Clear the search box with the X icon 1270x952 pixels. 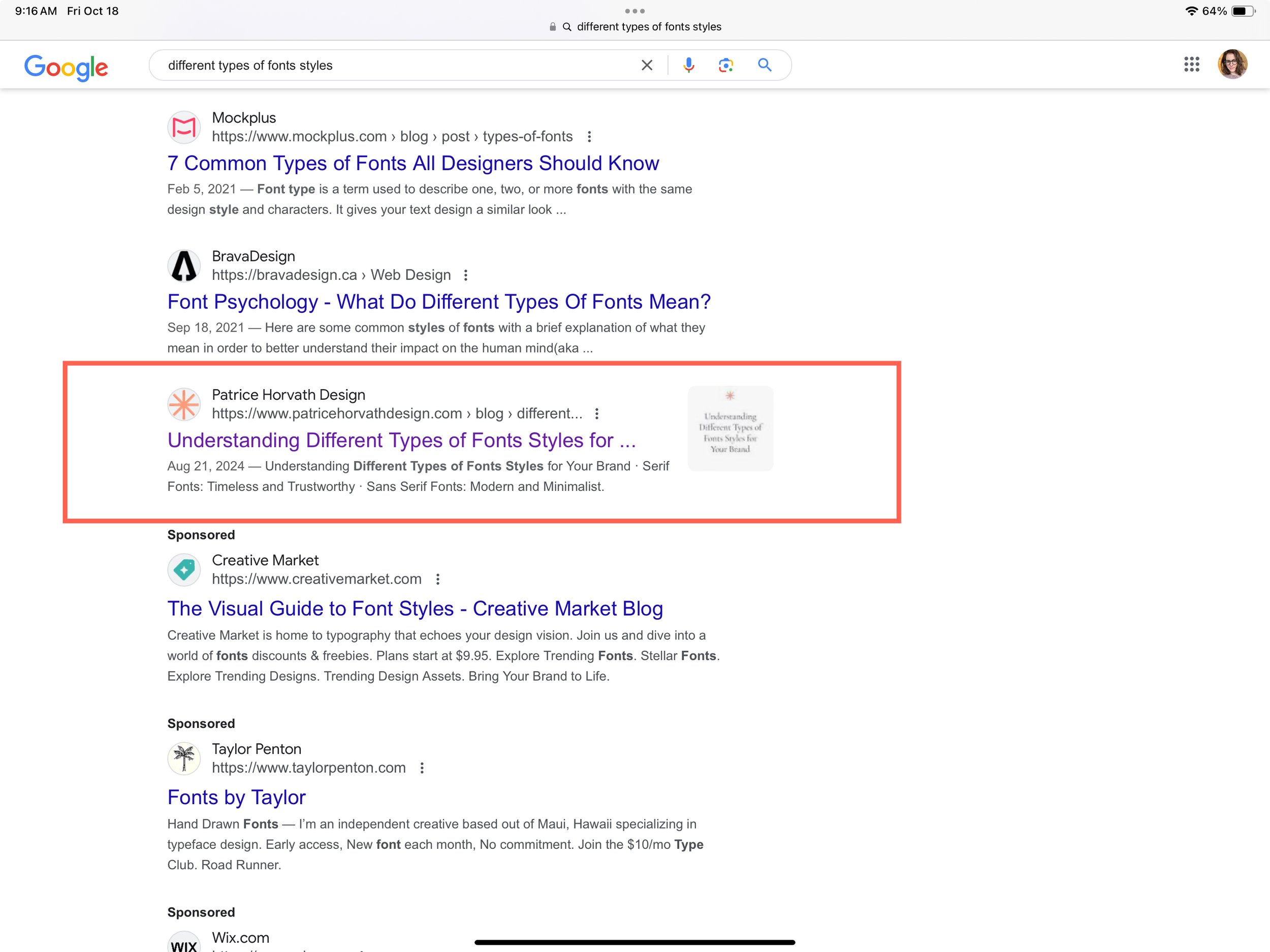coord(647,66)
